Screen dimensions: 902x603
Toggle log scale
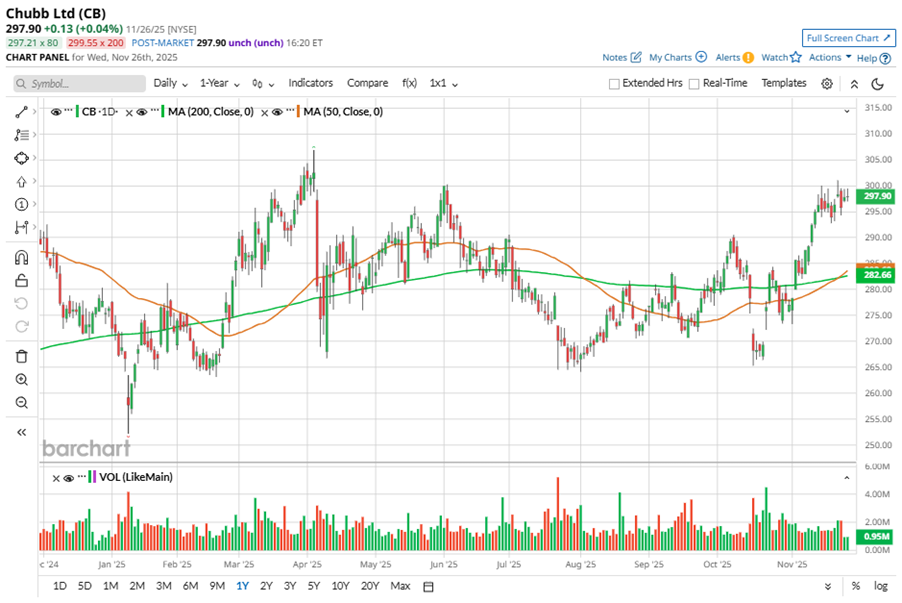[x=881, y=586]
